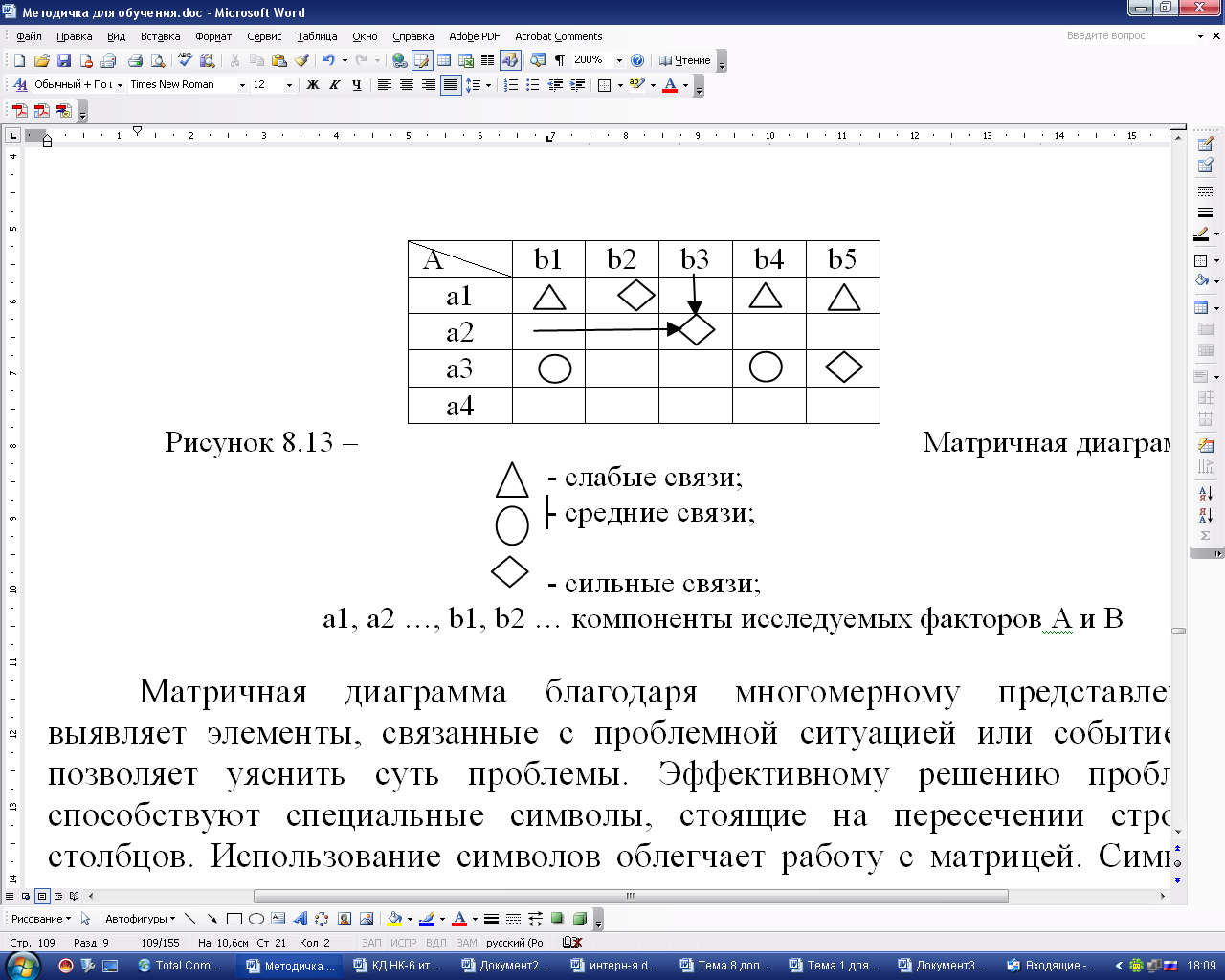This screenshot has width=1225, height=980.
Task: Select the Arrow drawing tool
Action: pos(212,919)
